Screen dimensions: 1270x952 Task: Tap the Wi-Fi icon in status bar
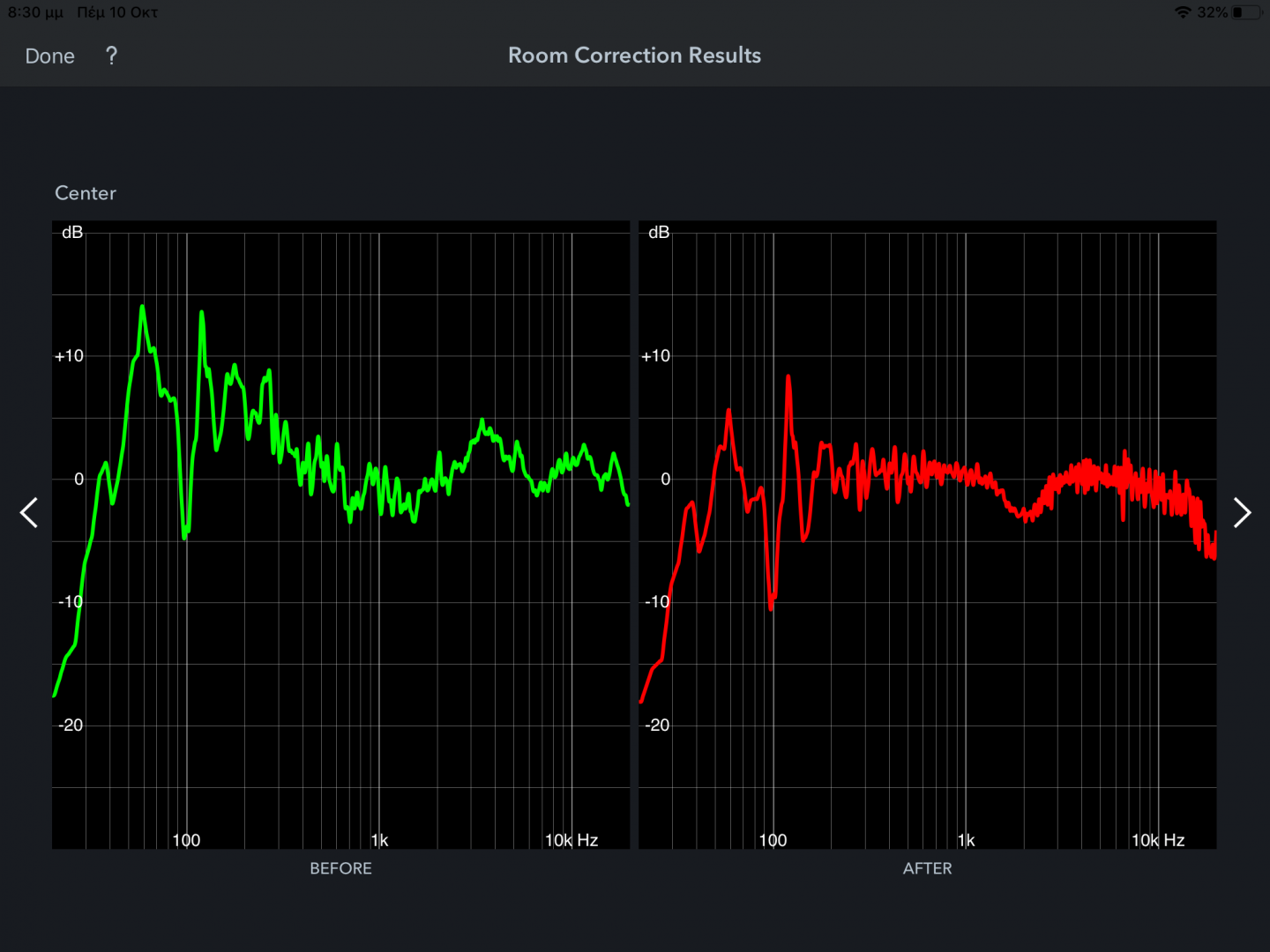pyautogui.click(x=1183, y=12)
